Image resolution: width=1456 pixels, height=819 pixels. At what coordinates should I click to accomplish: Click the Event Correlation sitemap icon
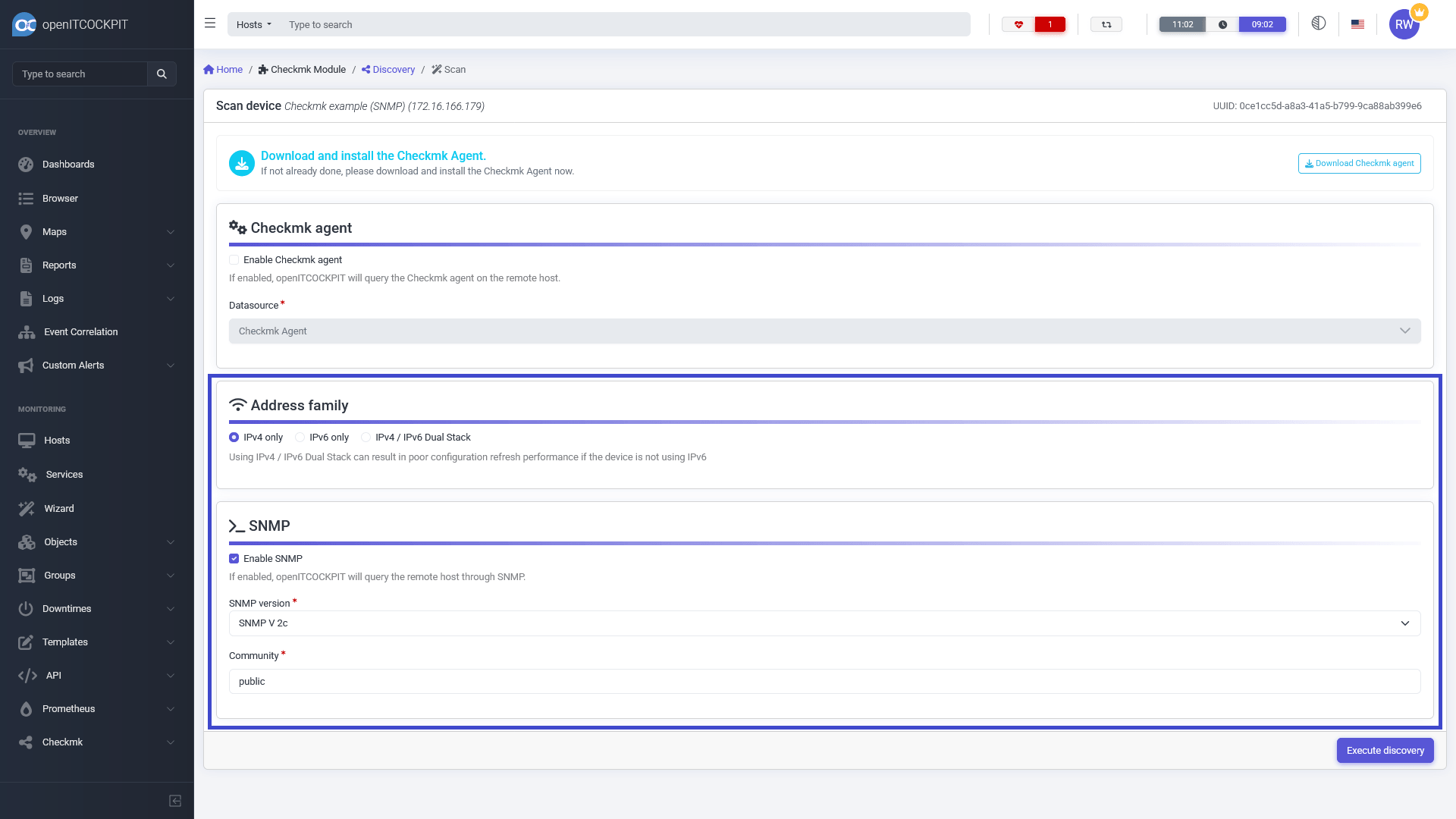pyautogui.click(x=27, y=332)
